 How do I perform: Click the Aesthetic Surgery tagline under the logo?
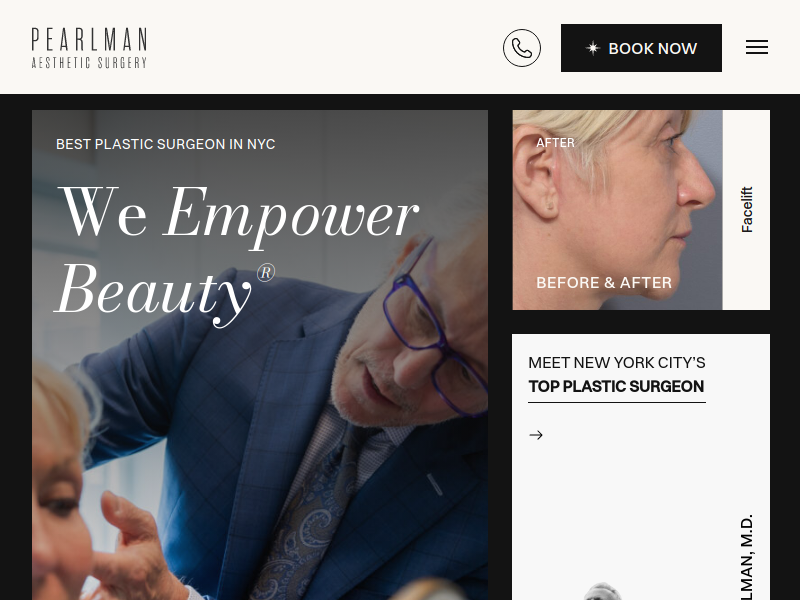pyautogui.click(x=89, y=63)
